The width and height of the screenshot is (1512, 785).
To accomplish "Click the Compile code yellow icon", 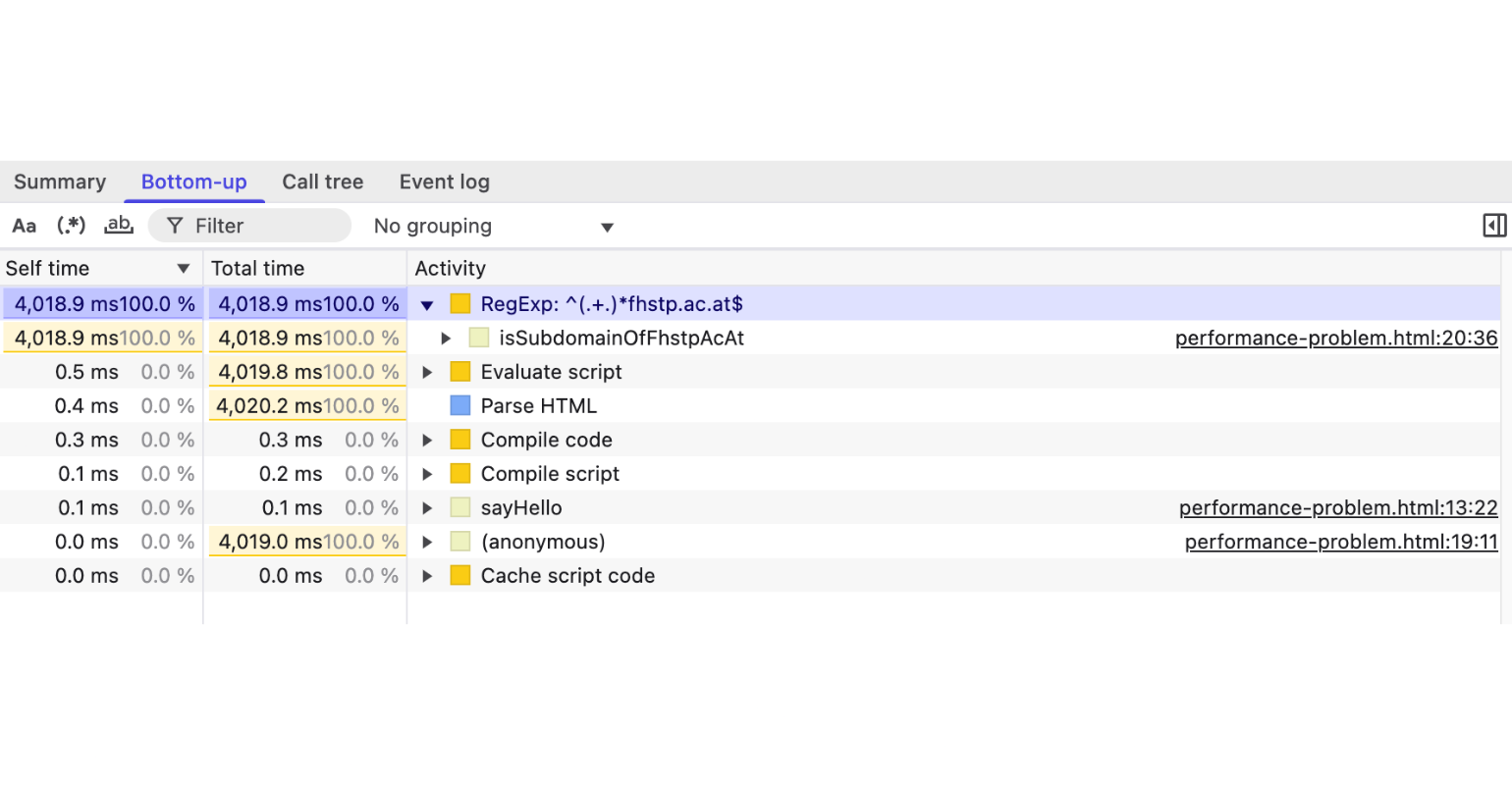I will pos(459,440).
